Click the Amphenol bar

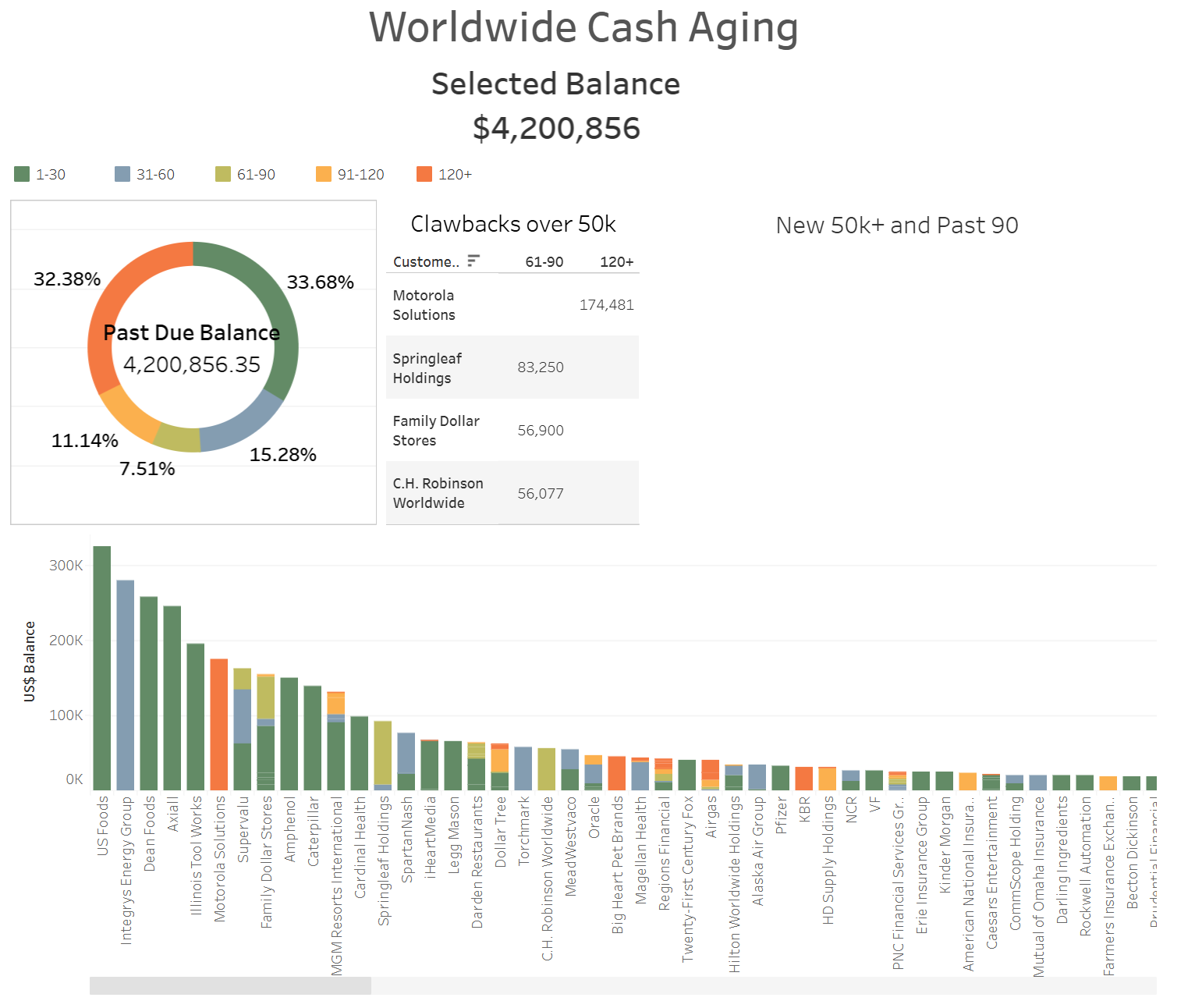click(289, 734)
